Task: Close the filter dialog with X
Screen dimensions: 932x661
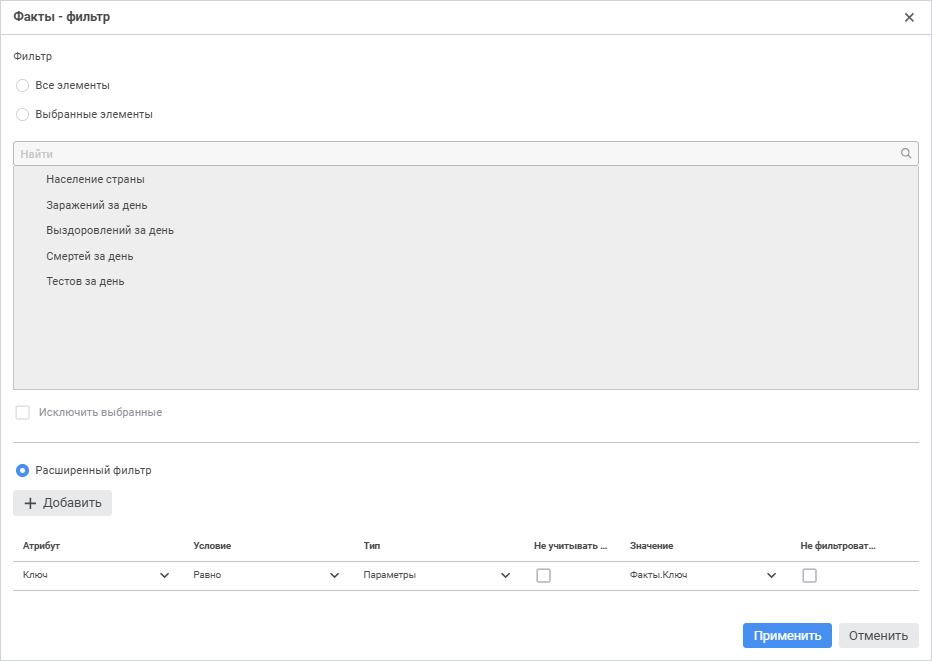Action: 909,17
